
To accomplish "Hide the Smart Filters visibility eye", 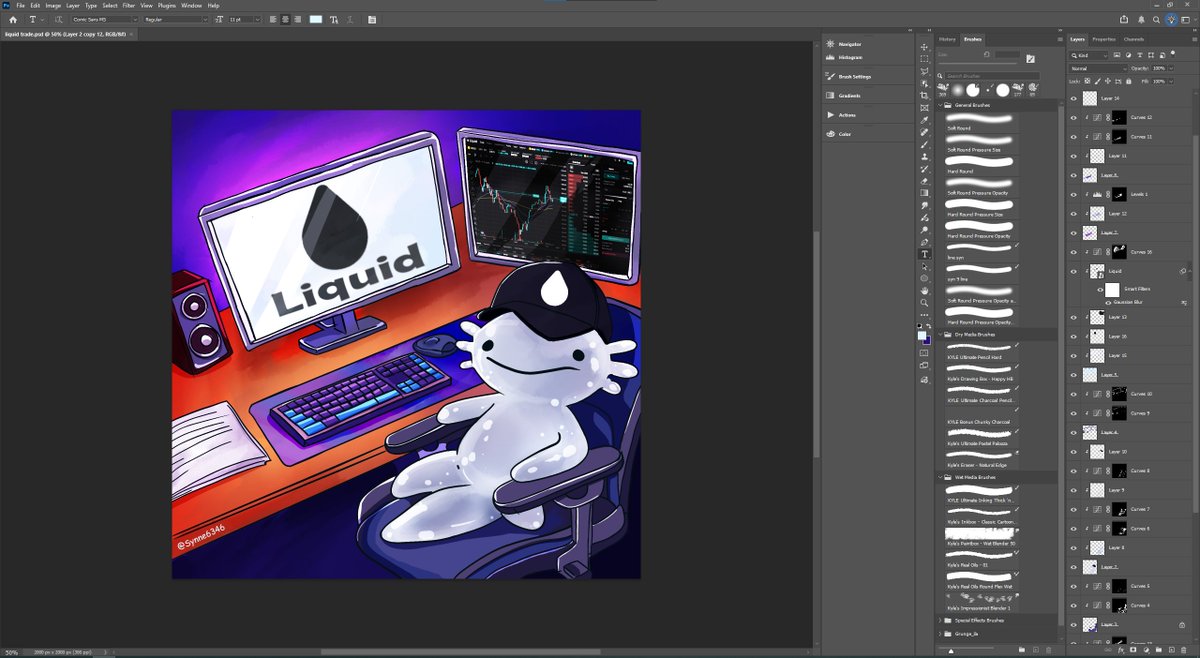I will click(1101, 290).
